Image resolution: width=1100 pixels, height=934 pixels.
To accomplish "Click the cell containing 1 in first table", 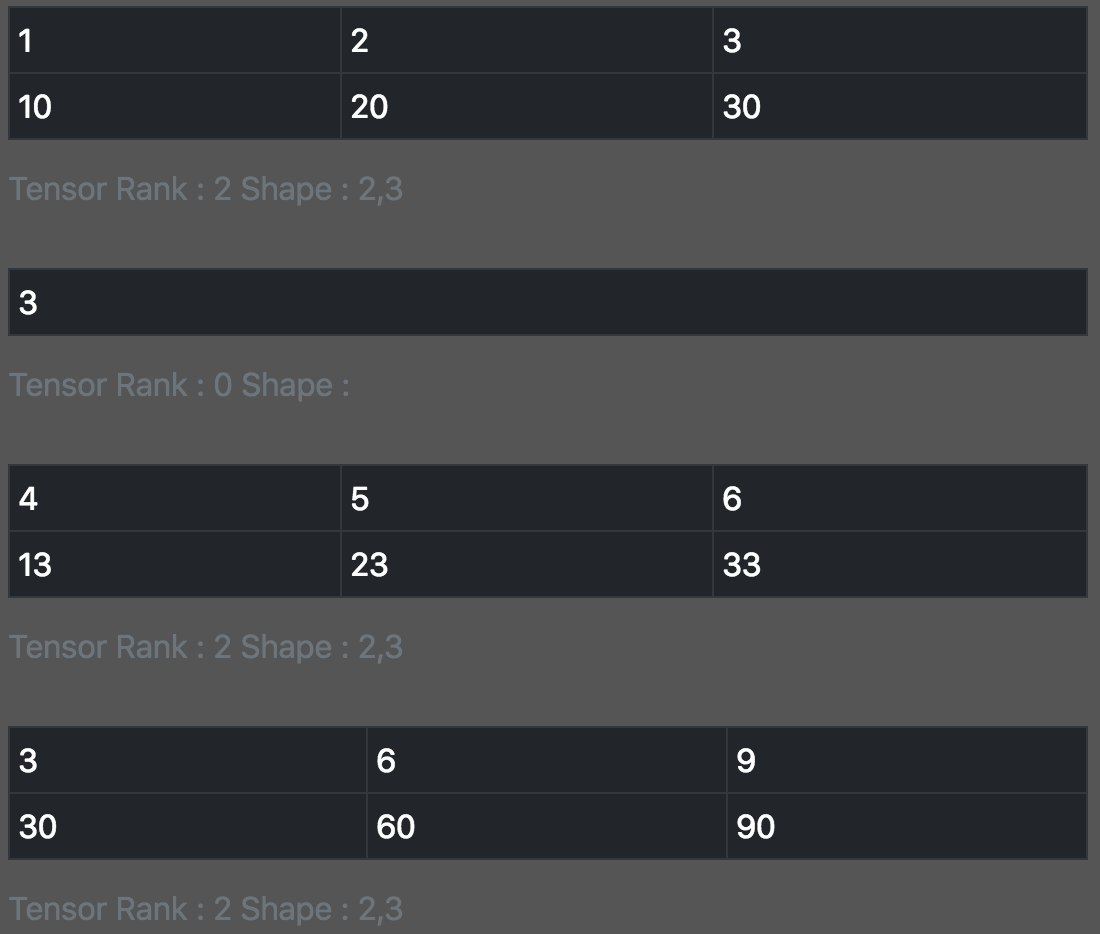I will pyautogui.click(x=175, y=41).
